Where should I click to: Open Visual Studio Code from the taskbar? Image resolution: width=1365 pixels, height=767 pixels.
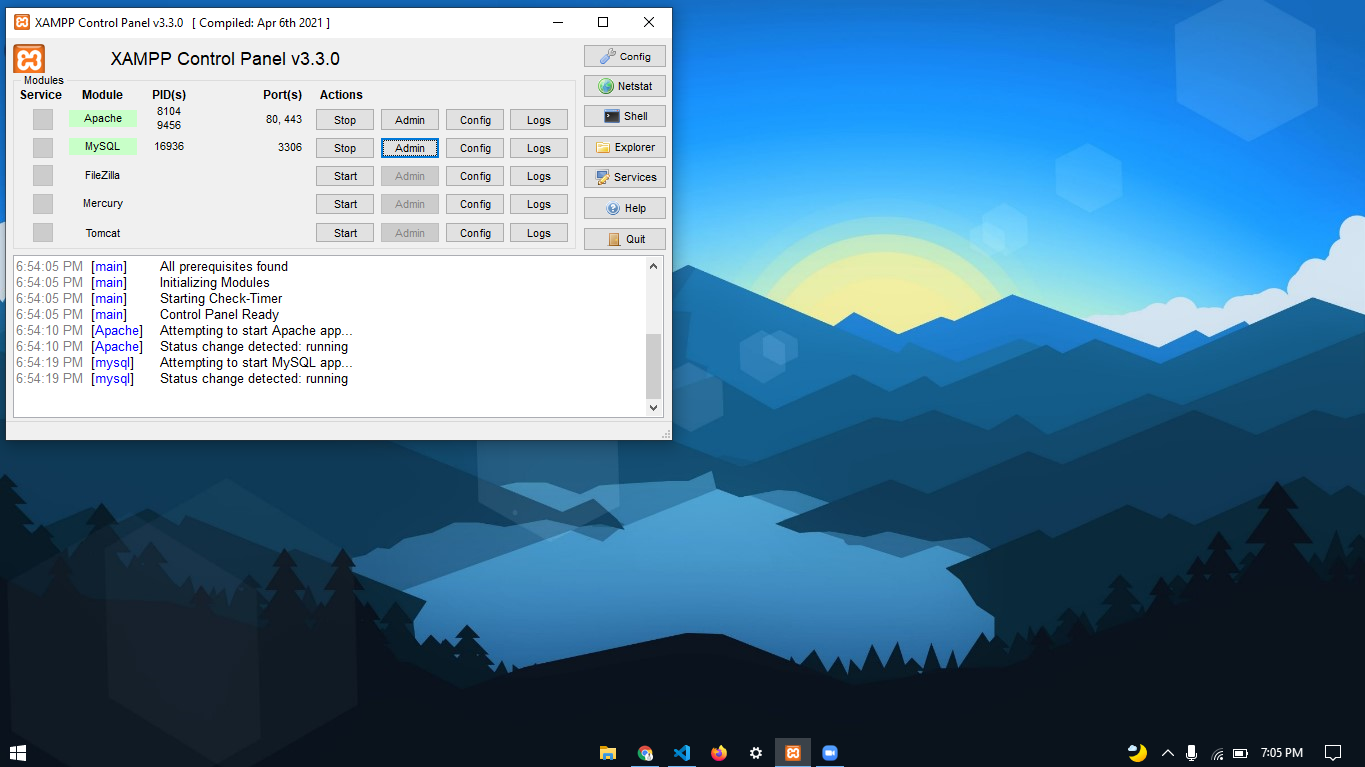[682, 753]
